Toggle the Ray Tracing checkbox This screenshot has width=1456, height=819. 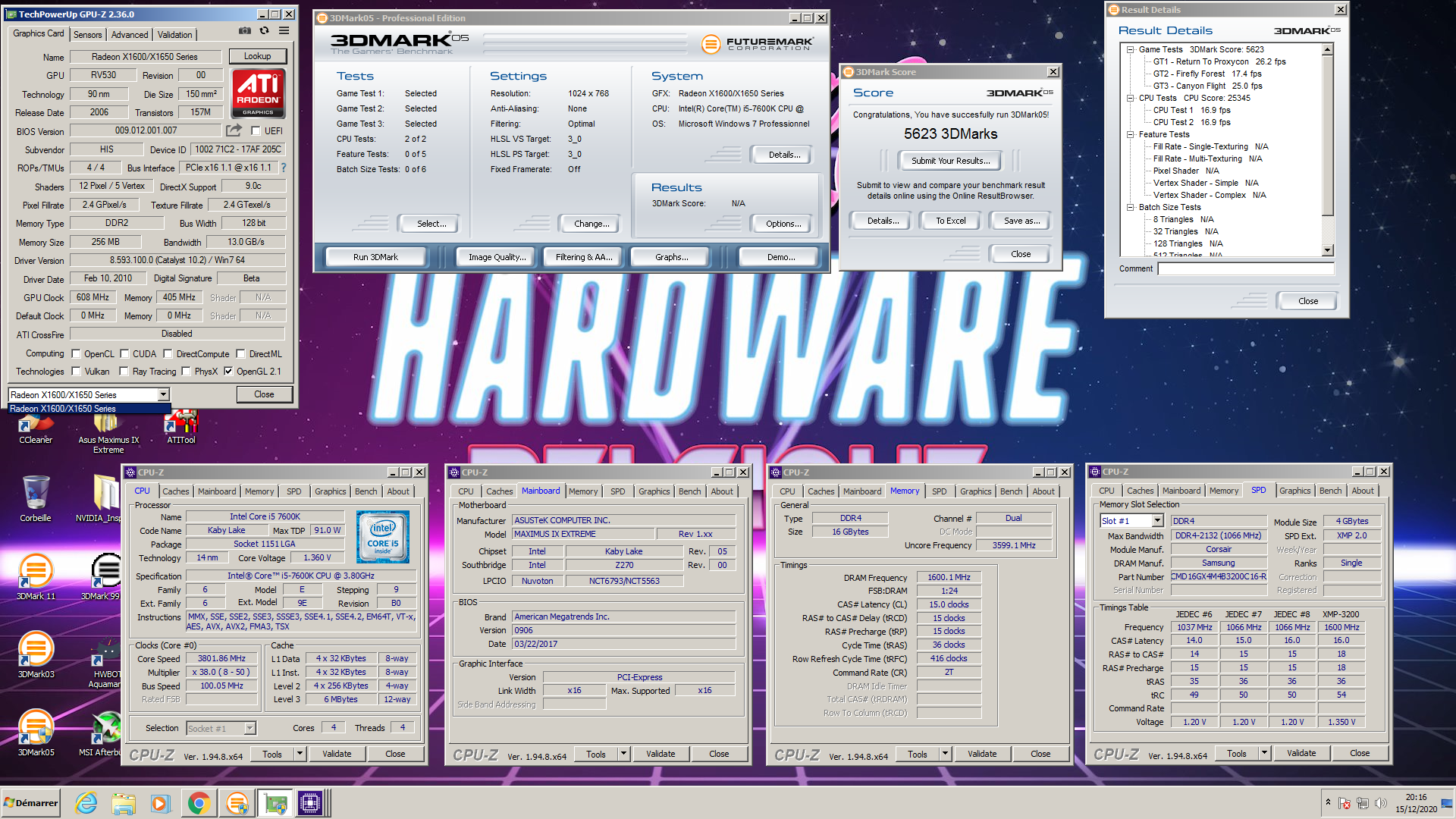click(124, 371)
